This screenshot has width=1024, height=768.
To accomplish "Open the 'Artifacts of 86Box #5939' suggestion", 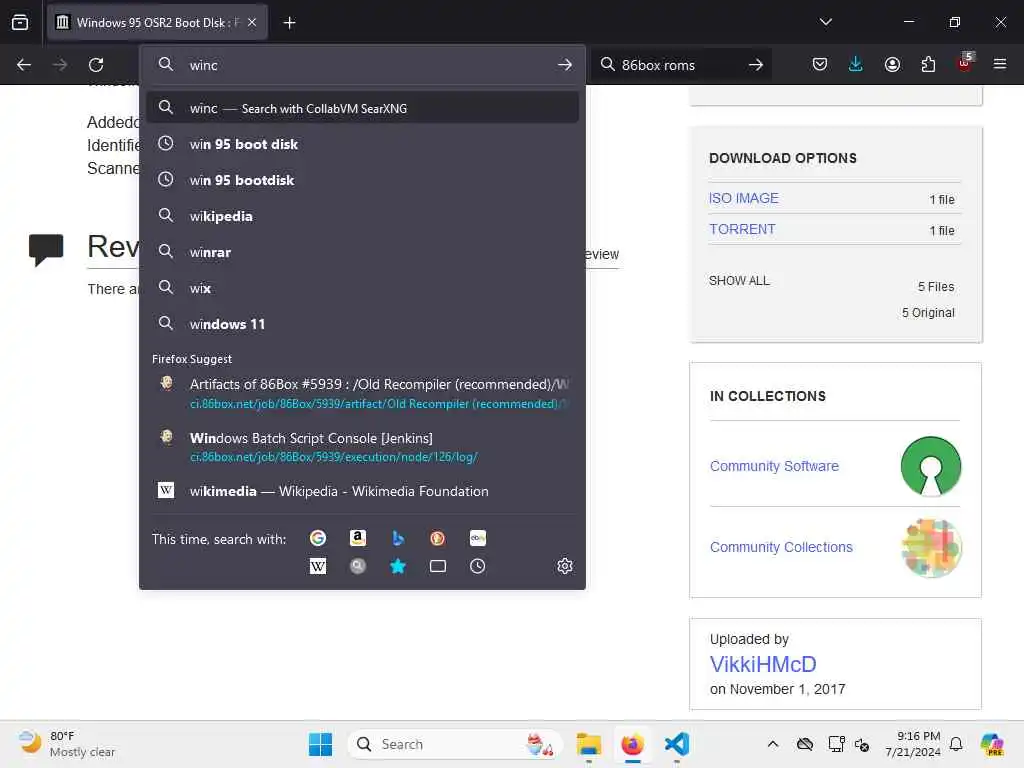I will [362, 393].
